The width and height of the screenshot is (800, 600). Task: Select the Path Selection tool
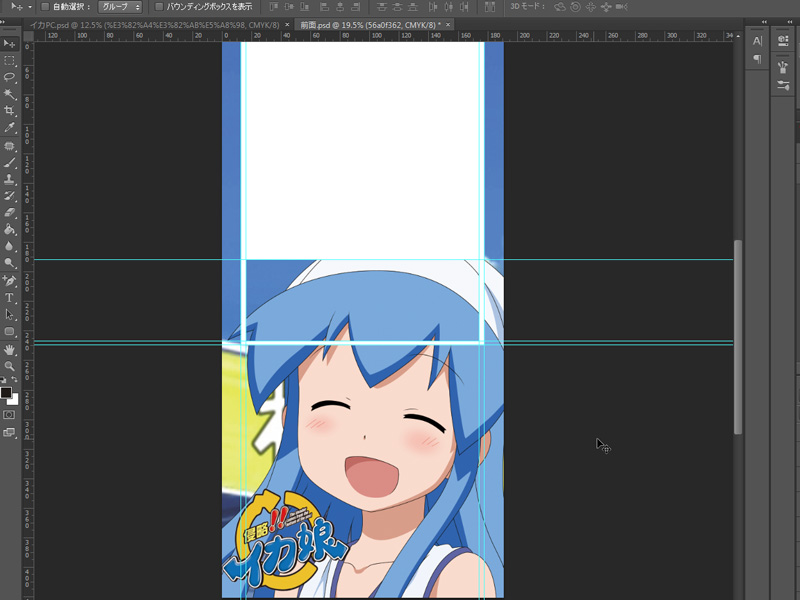pyautogui.click(x=9, y=315)
